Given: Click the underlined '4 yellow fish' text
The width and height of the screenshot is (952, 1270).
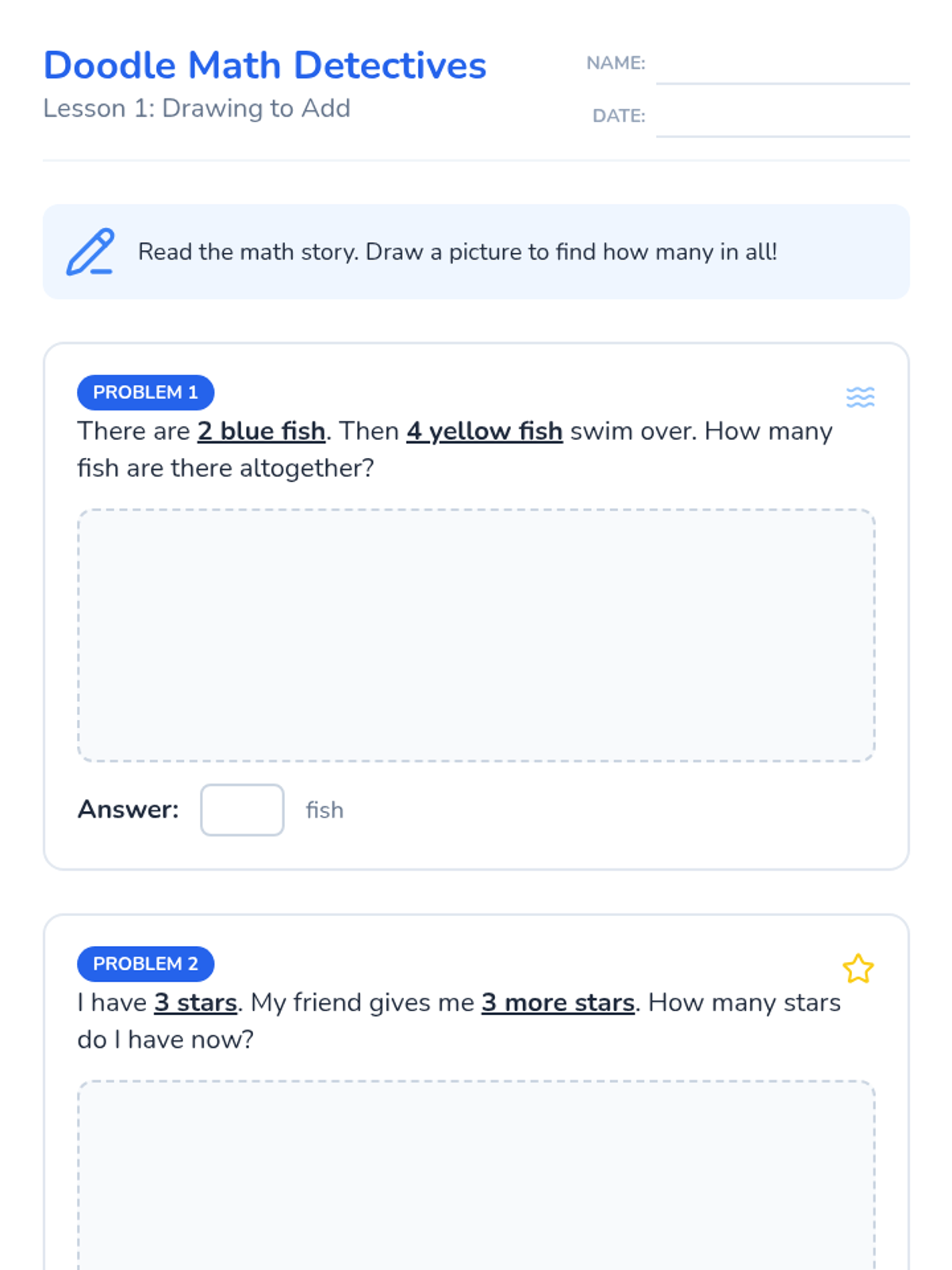Looking at the screenshot, I should click(x=484, y=431).
